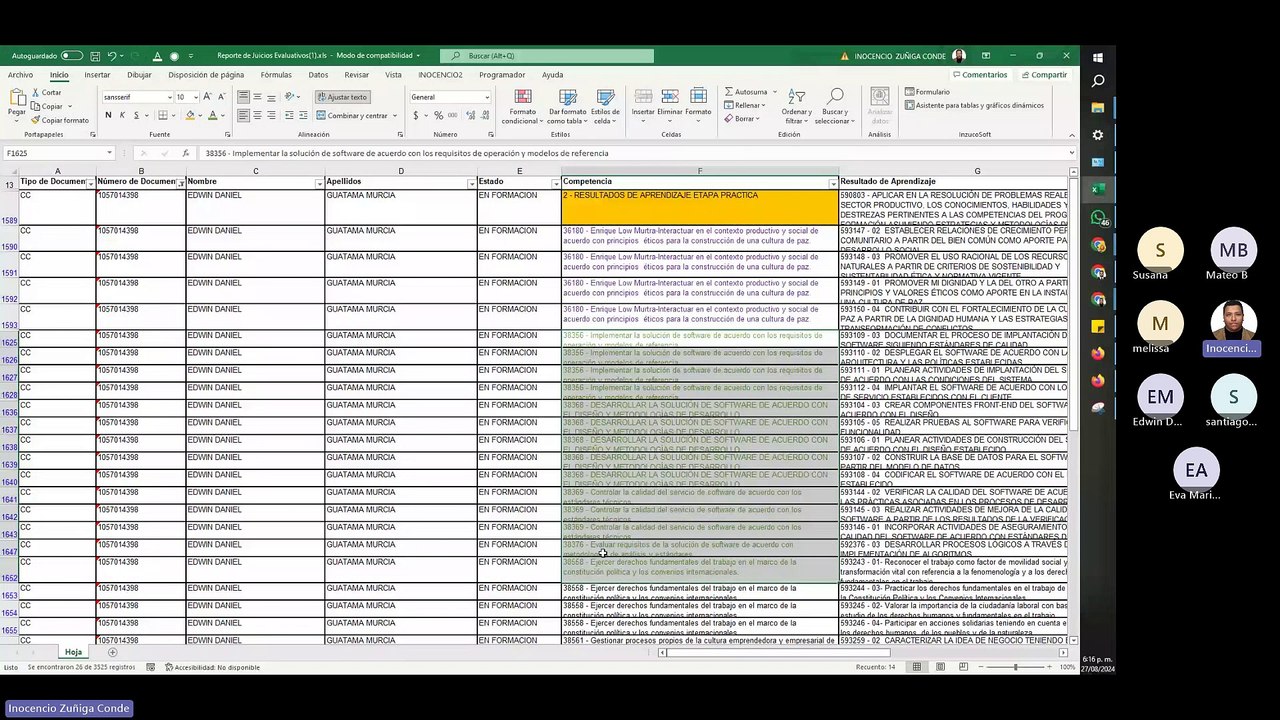Viewport: 1280px width, 720px height.
Task: Toggle the Autoguardado switch
Action: coord(72,56)
